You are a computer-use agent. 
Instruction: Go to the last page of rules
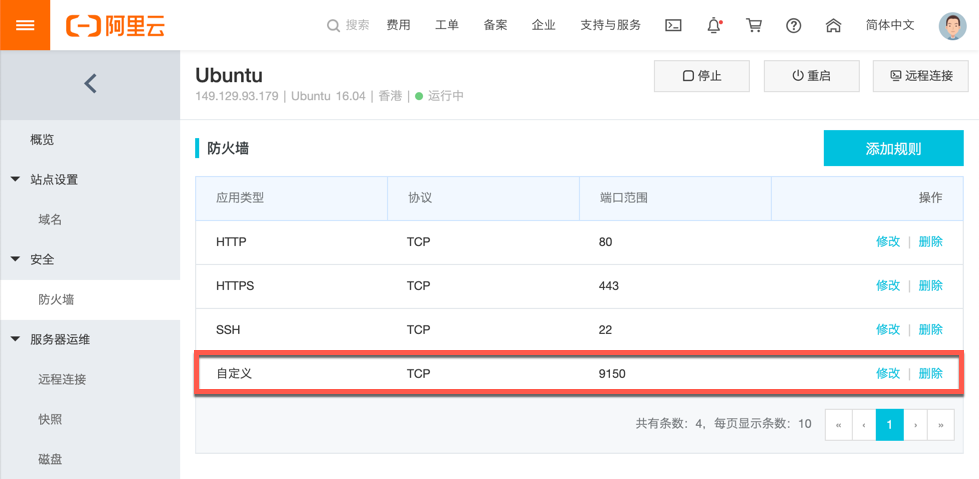pos(940,425)
